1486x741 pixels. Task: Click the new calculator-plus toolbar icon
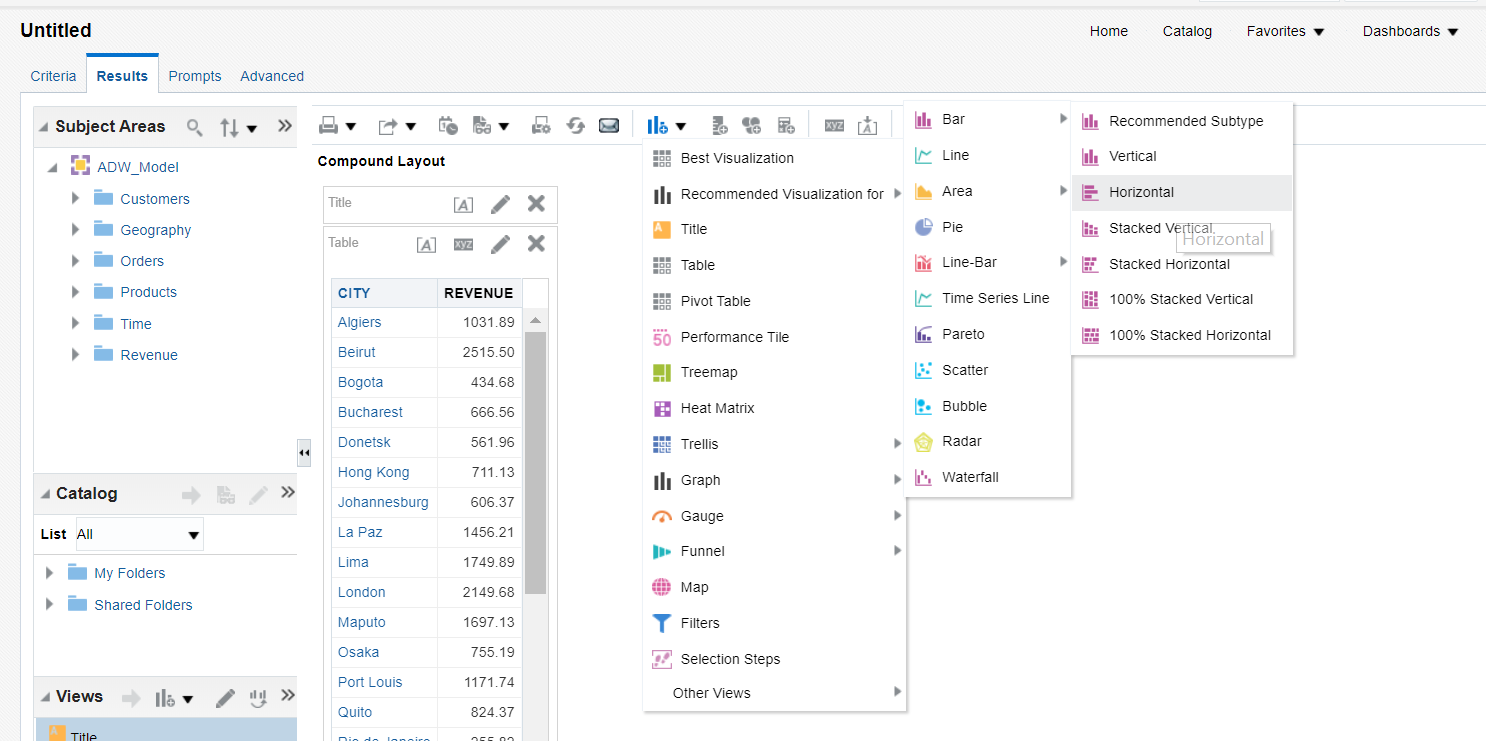pyautogui.click(x=786, y=126)
